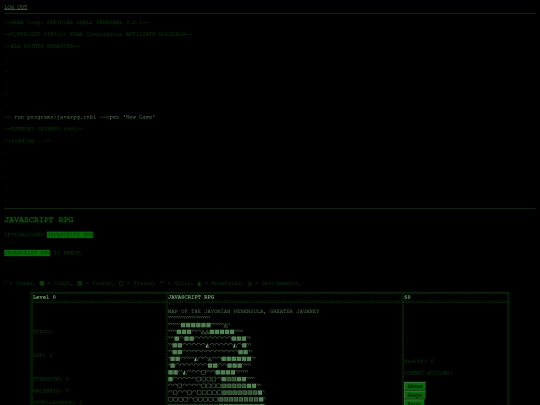Click the Forest square in the legend

point(80,283)
